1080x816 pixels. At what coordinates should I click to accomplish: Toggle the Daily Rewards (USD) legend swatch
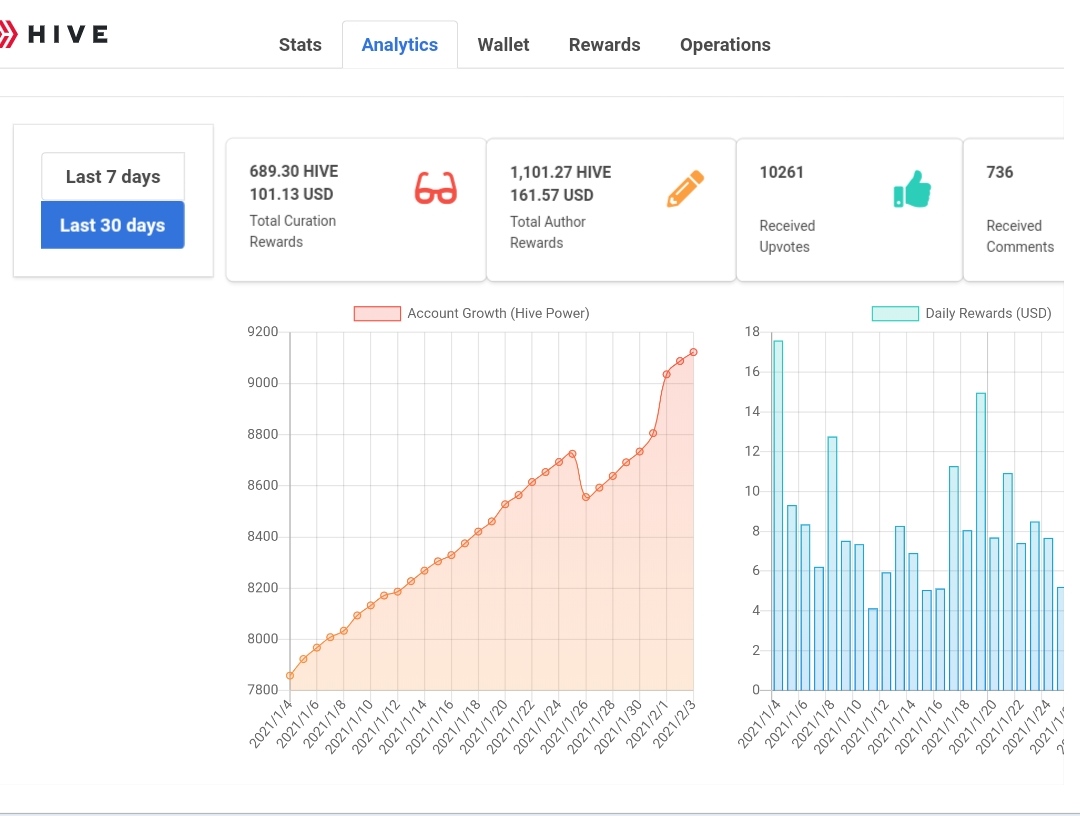point(895,313)
